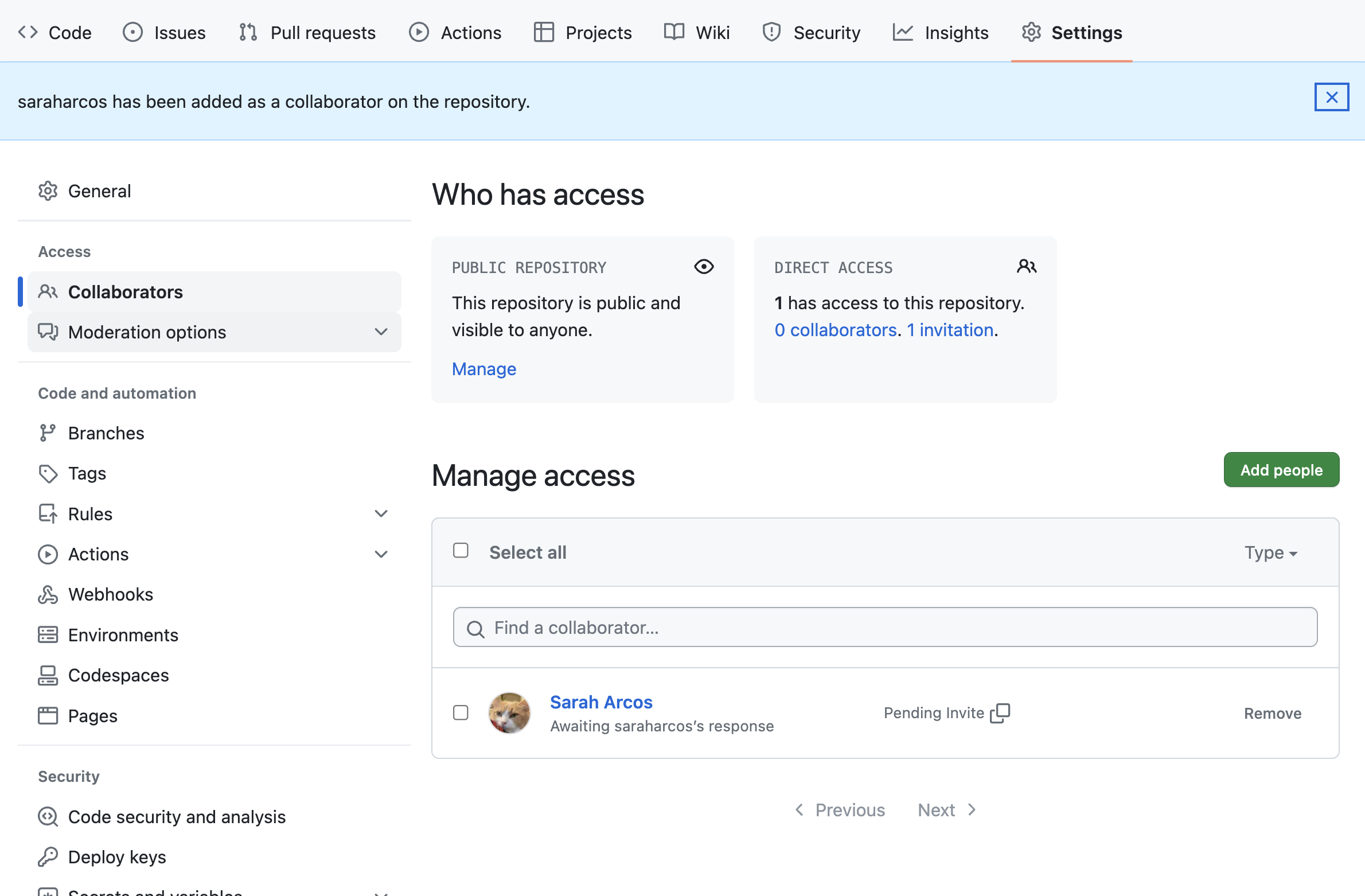Copy the pending invite link icon

1000,713
